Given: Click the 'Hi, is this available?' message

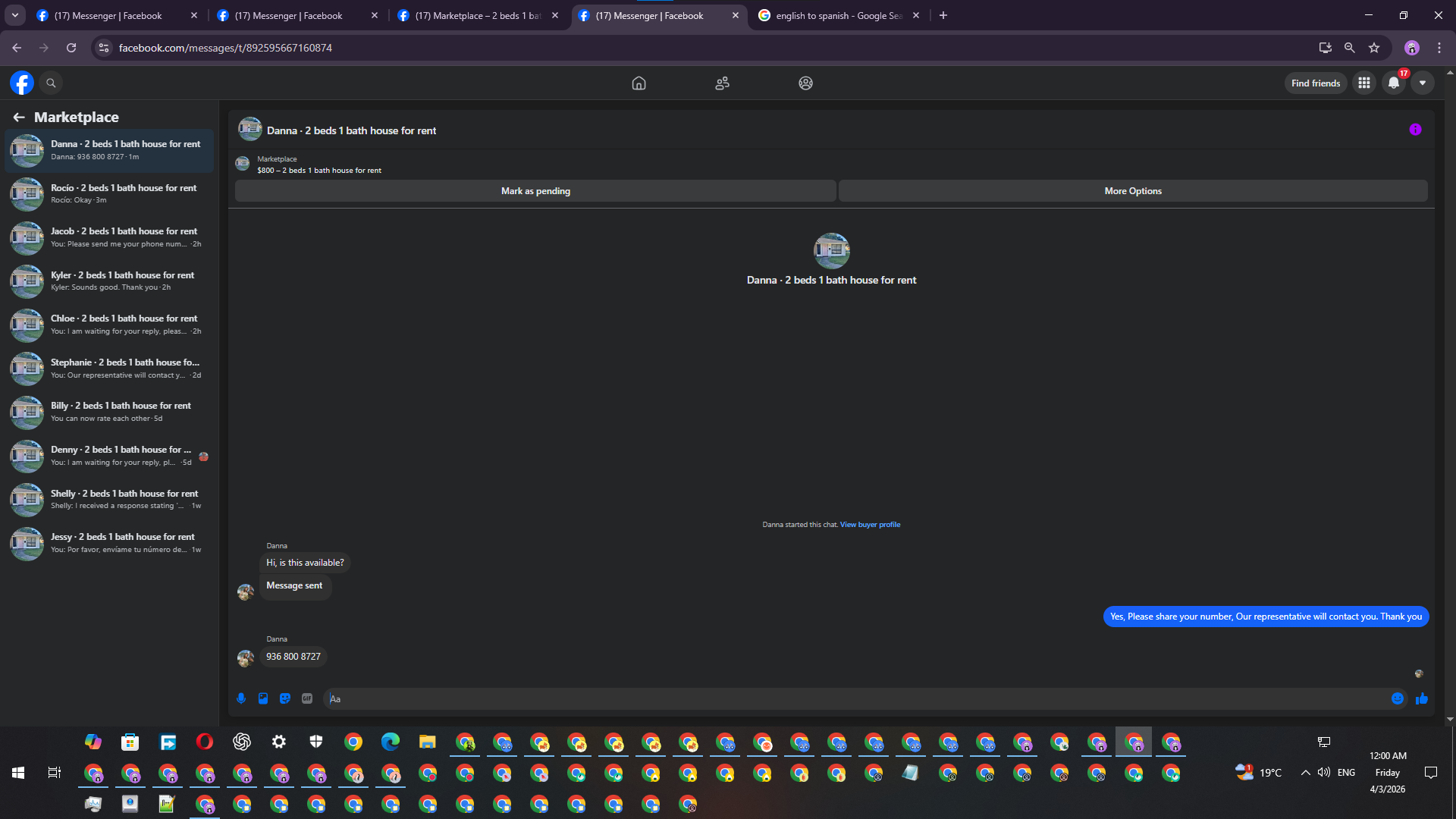Looking at the screenshot, I should pos(305,563).
